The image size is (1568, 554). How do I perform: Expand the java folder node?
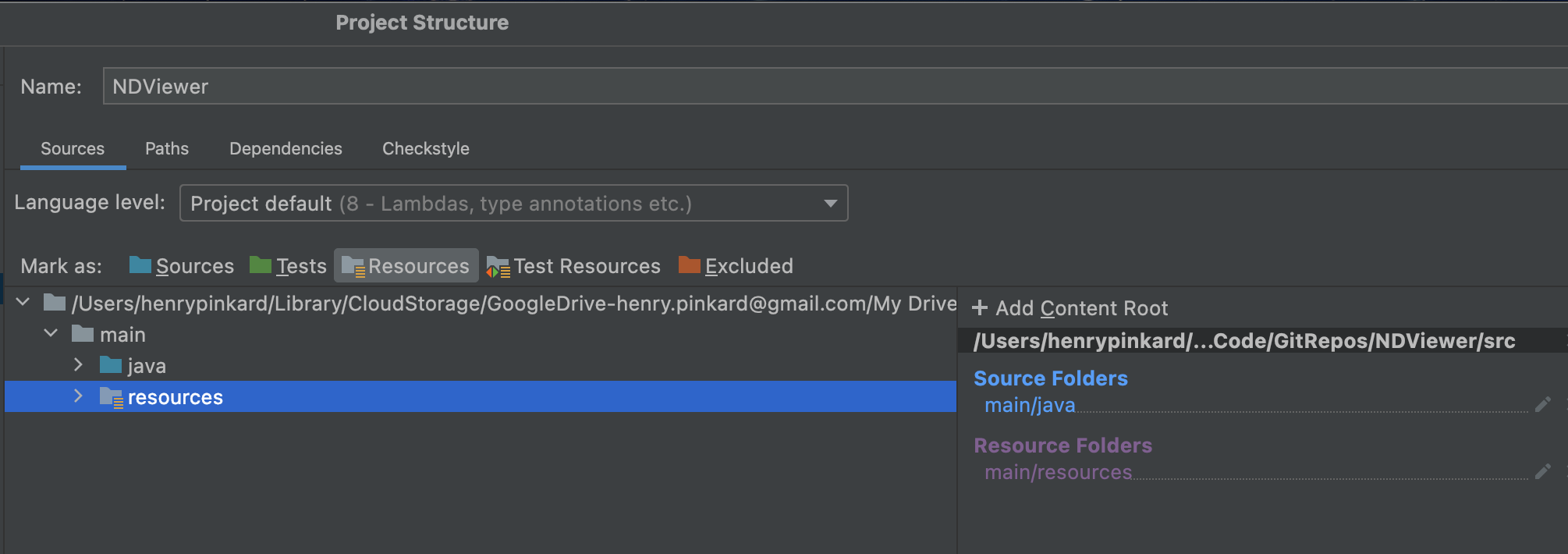tap(78, 365)
